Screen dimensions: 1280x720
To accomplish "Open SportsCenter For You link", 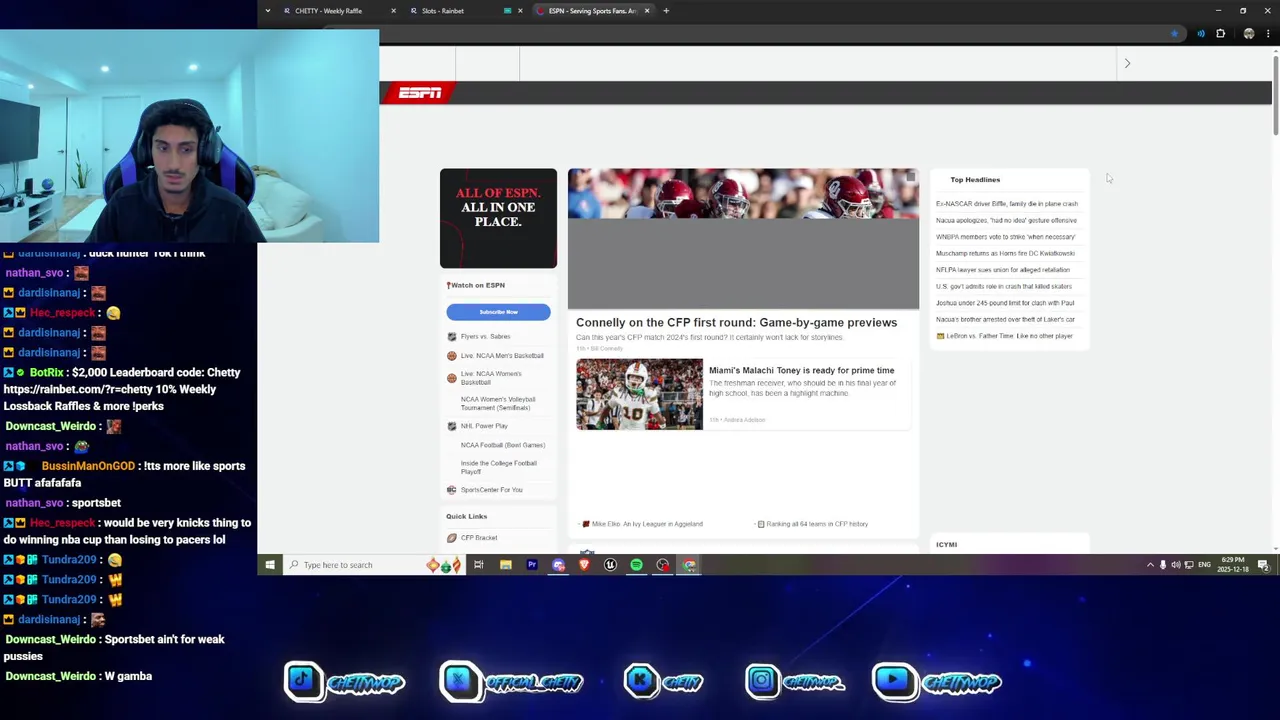I will coord(491,490).
